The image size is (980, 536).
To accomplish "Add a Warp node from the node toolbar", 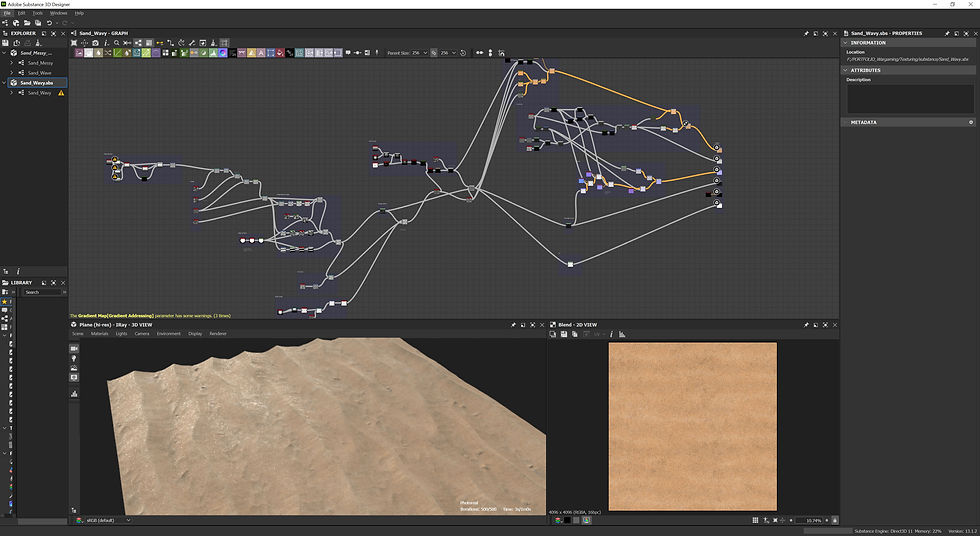I will pos(299,52).
